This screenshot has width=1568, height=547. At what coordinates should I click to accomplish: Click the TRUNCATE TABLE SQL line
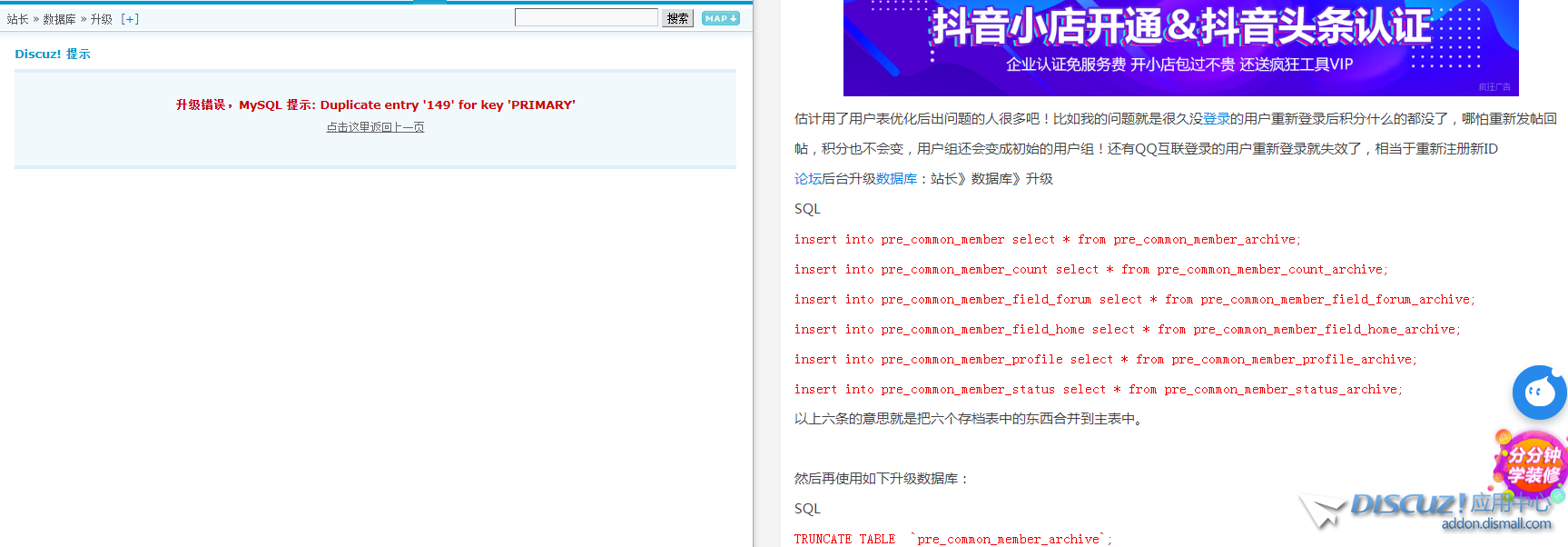tap(953, 539)
